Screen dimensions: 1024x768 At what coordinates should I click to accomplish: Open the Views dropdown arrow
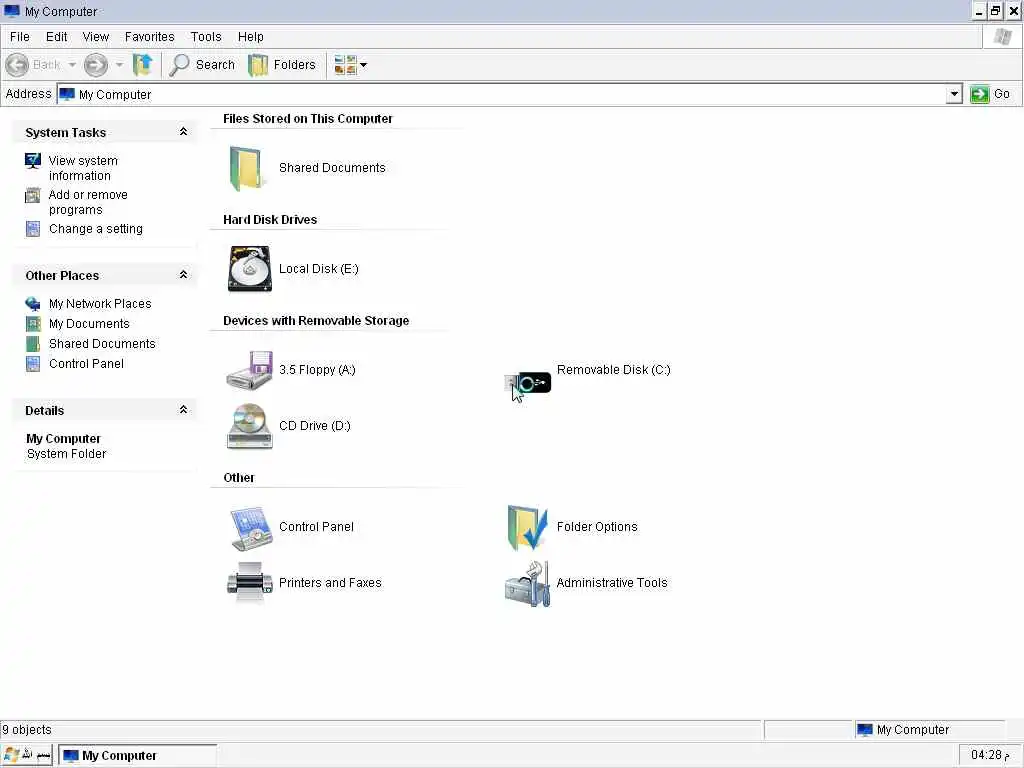[x=364, y=65]
